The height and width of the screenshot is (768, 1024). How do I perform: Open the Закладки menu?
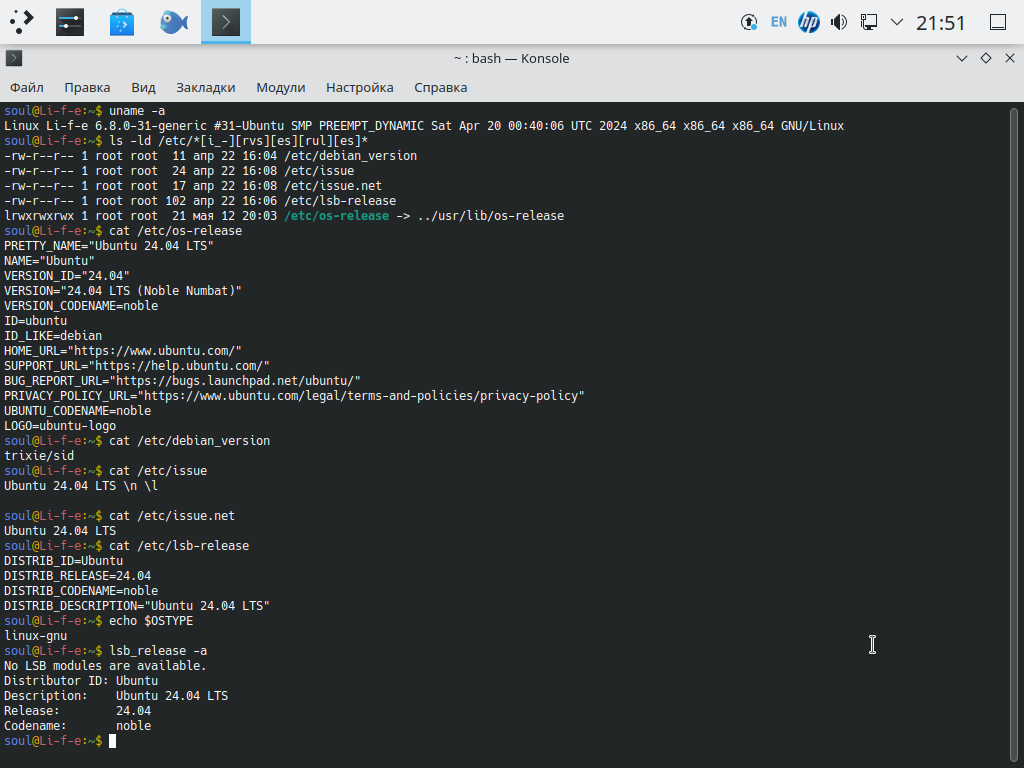(206, 88)
